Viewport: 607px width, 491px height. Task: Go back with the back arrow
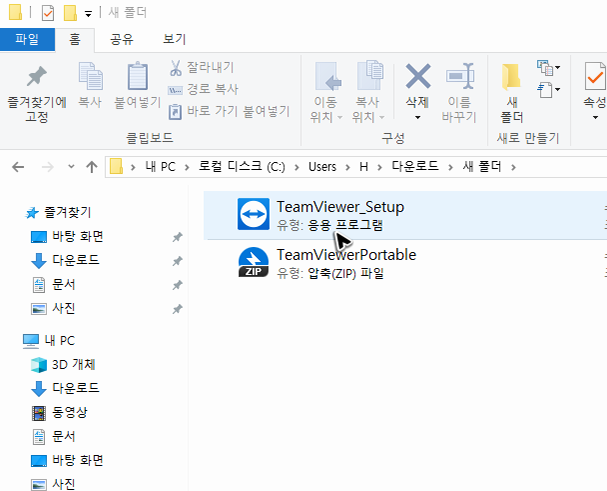(18, 167)
